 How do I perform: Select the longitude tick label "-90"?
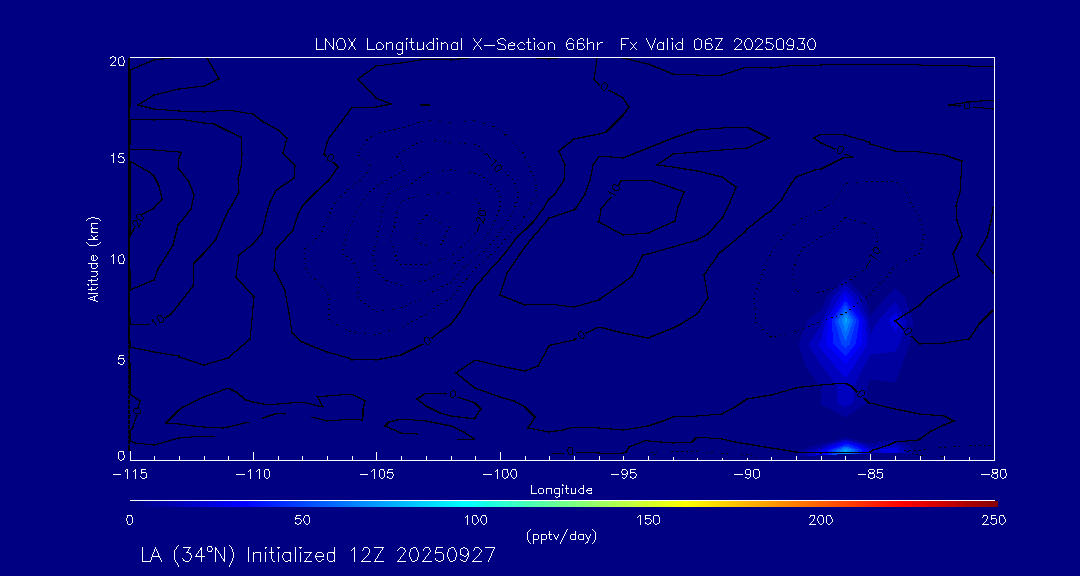(x=747, y=475)
